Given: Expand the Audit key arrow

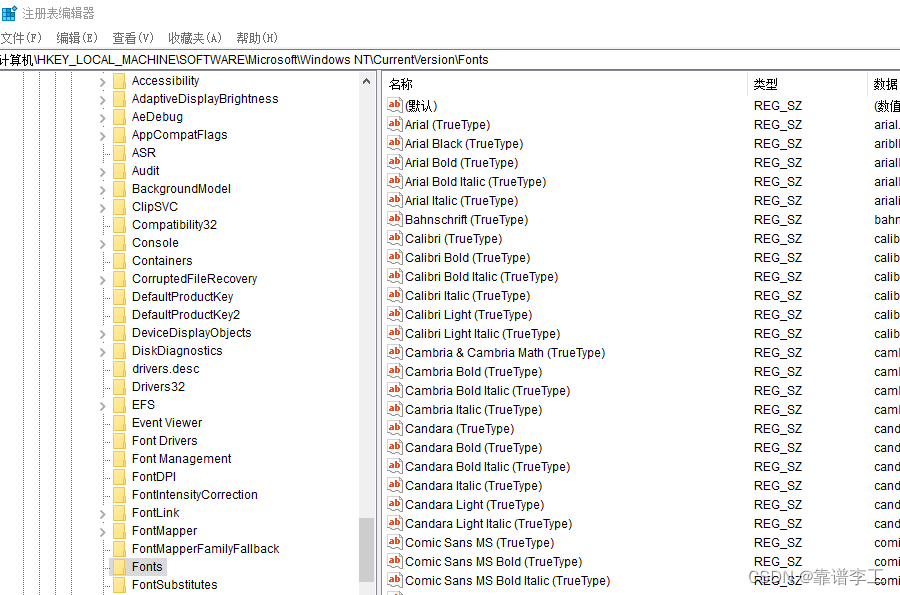Looking at the screenshot, I should pos(103,172).
